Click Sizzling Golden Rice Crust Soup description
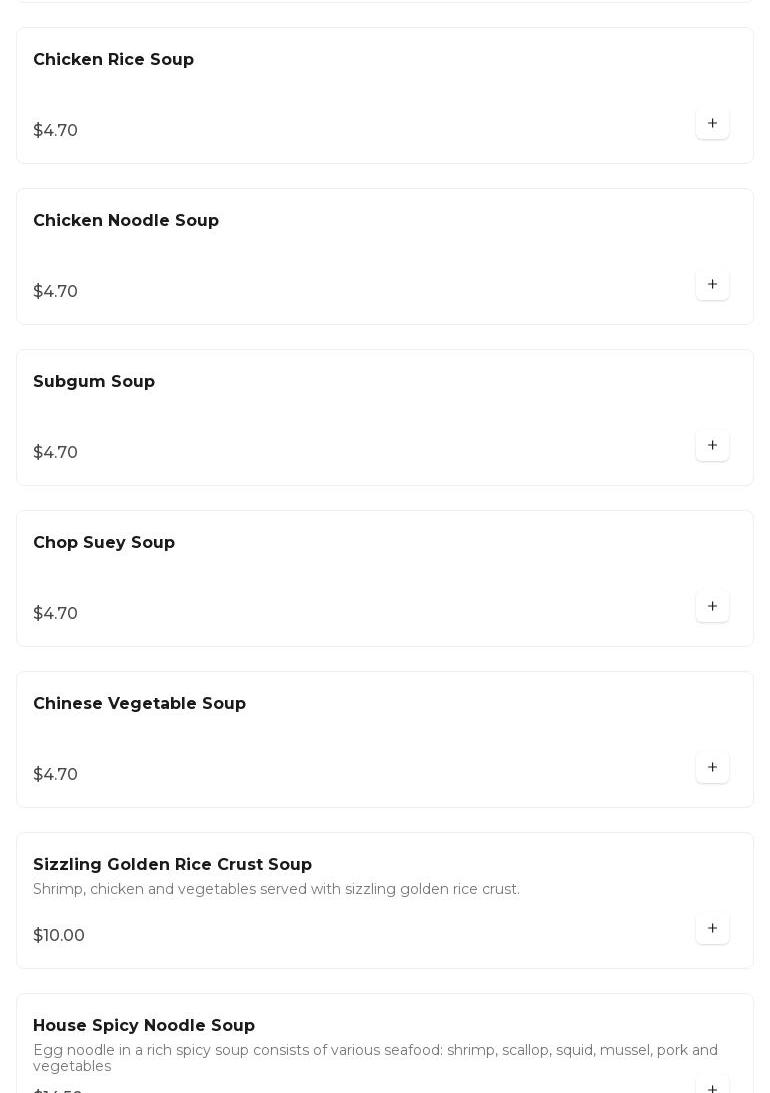Screen dimensions: 770x1093 click(x=276, y=890)
